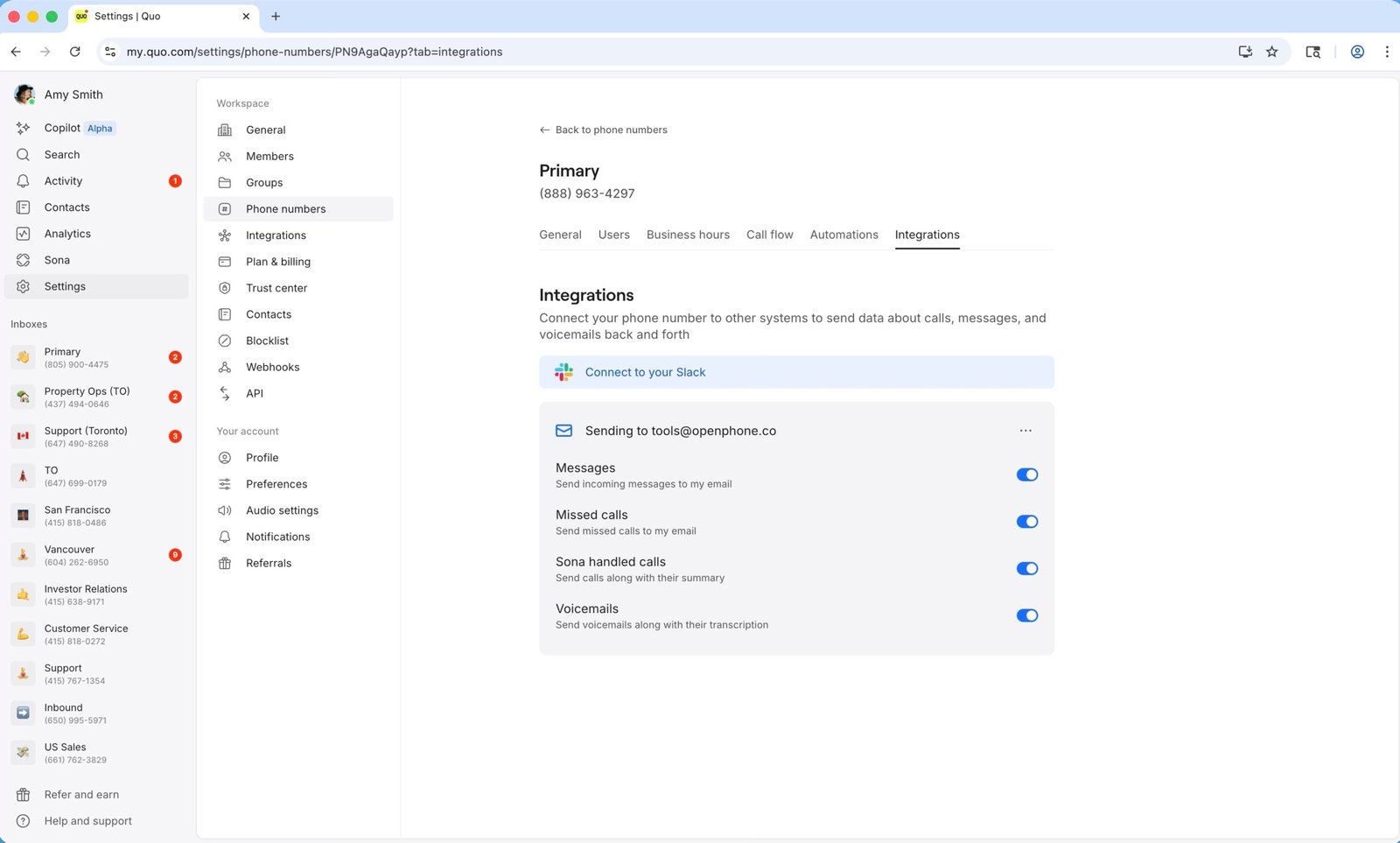Go back in browser history
This screenshot has width=1400, height=843.
point(16,52)
